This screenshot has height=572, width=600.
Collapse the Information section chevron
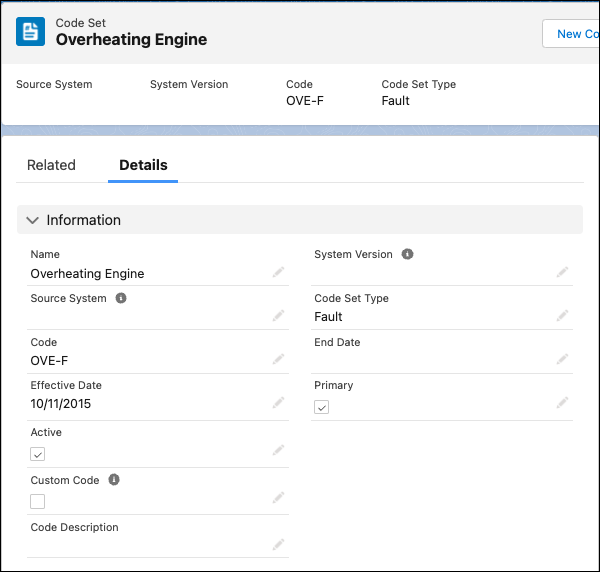click(33, 220)
